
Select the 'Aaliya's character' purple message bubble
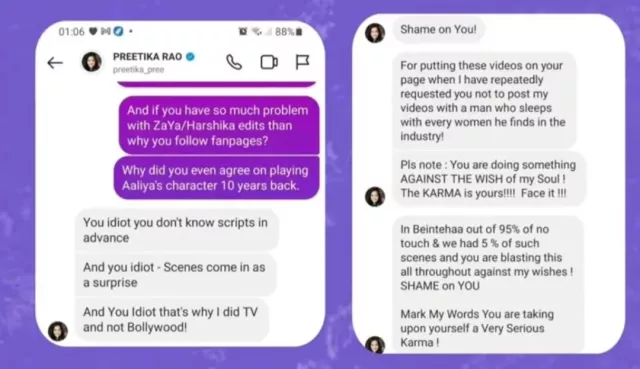point(216,178)
